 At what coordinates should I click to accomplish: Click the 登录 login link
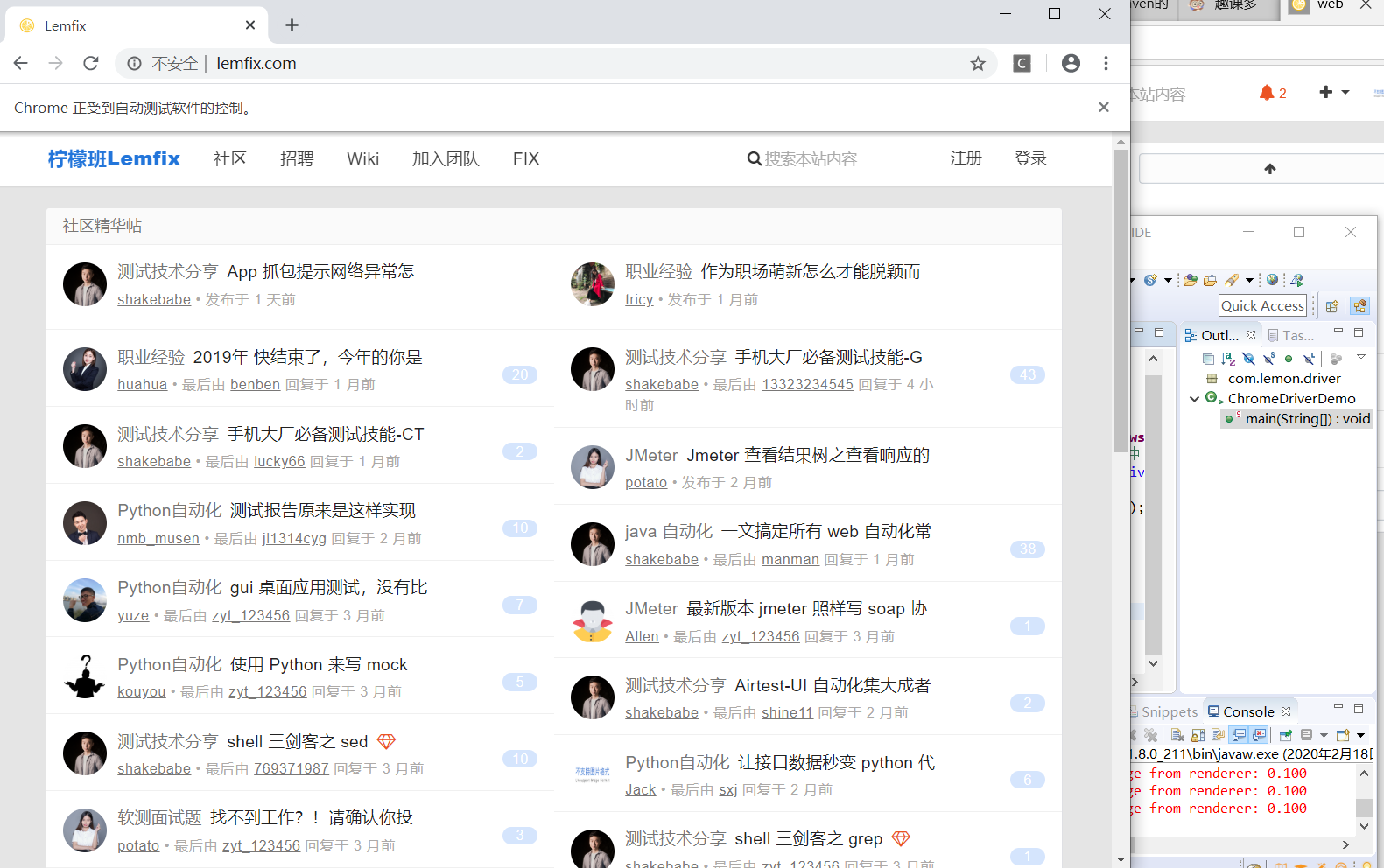click(x=1030, y=159)
